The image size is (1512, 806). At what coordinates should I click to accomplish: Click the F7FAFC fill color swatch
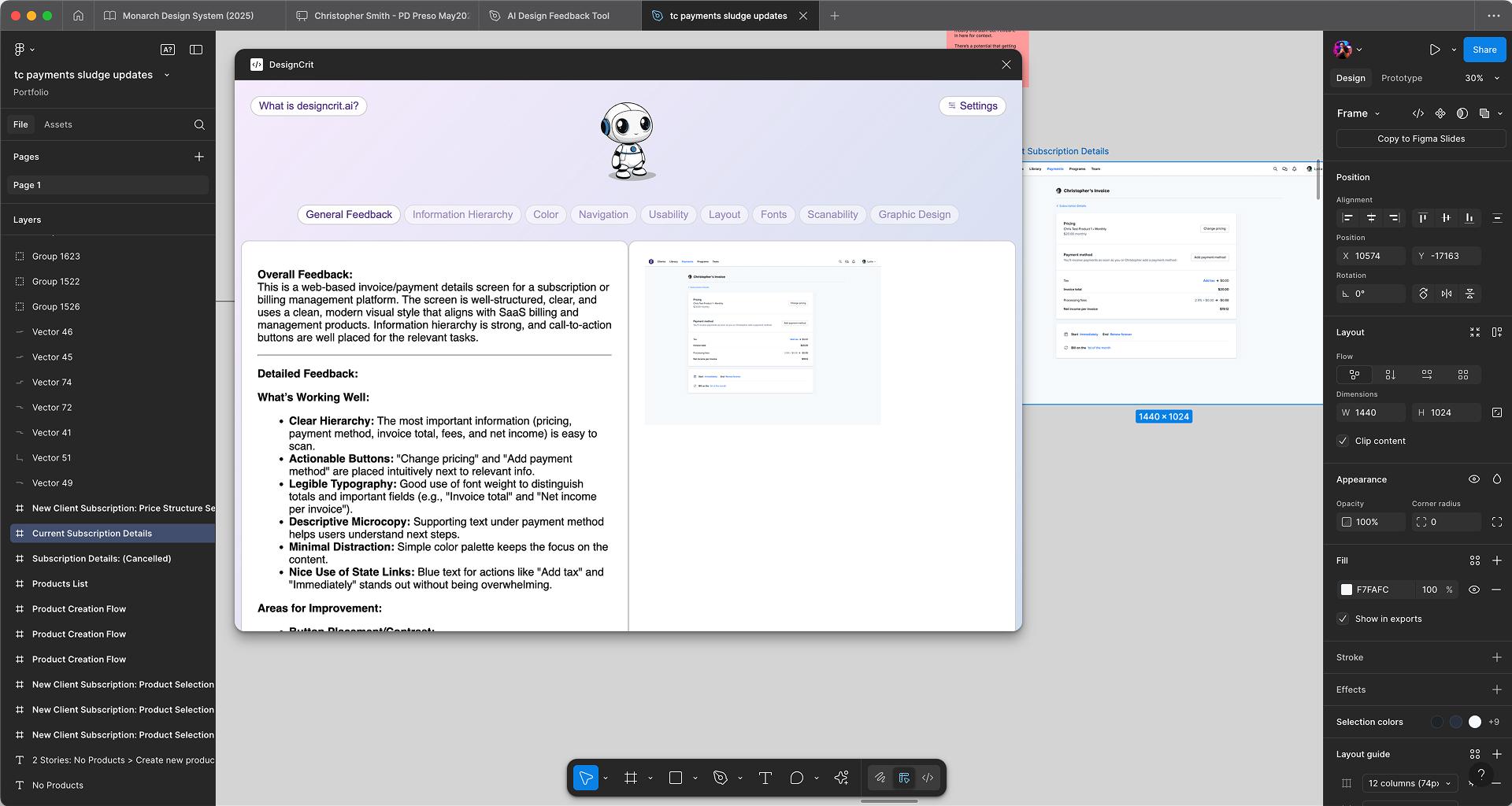1347,589
